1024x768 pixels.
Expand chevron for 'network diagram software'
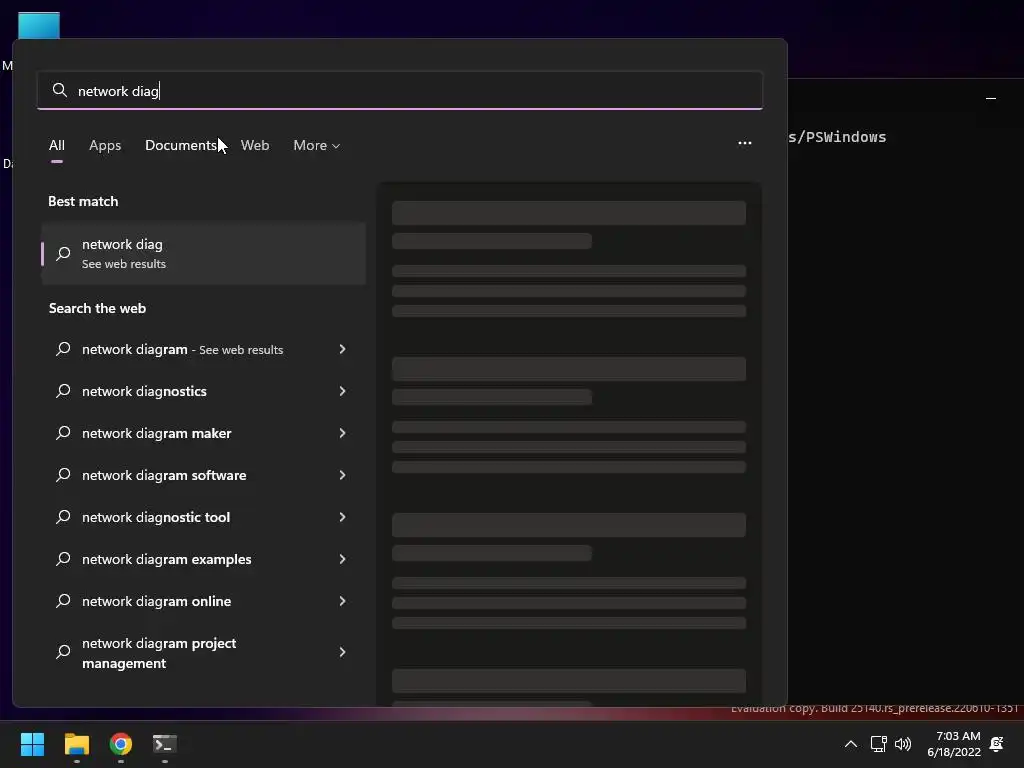(342, 475)
